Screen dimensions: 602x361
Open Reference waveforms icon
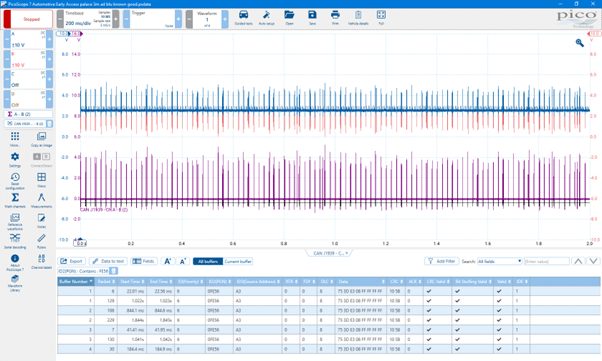point(15,222)
